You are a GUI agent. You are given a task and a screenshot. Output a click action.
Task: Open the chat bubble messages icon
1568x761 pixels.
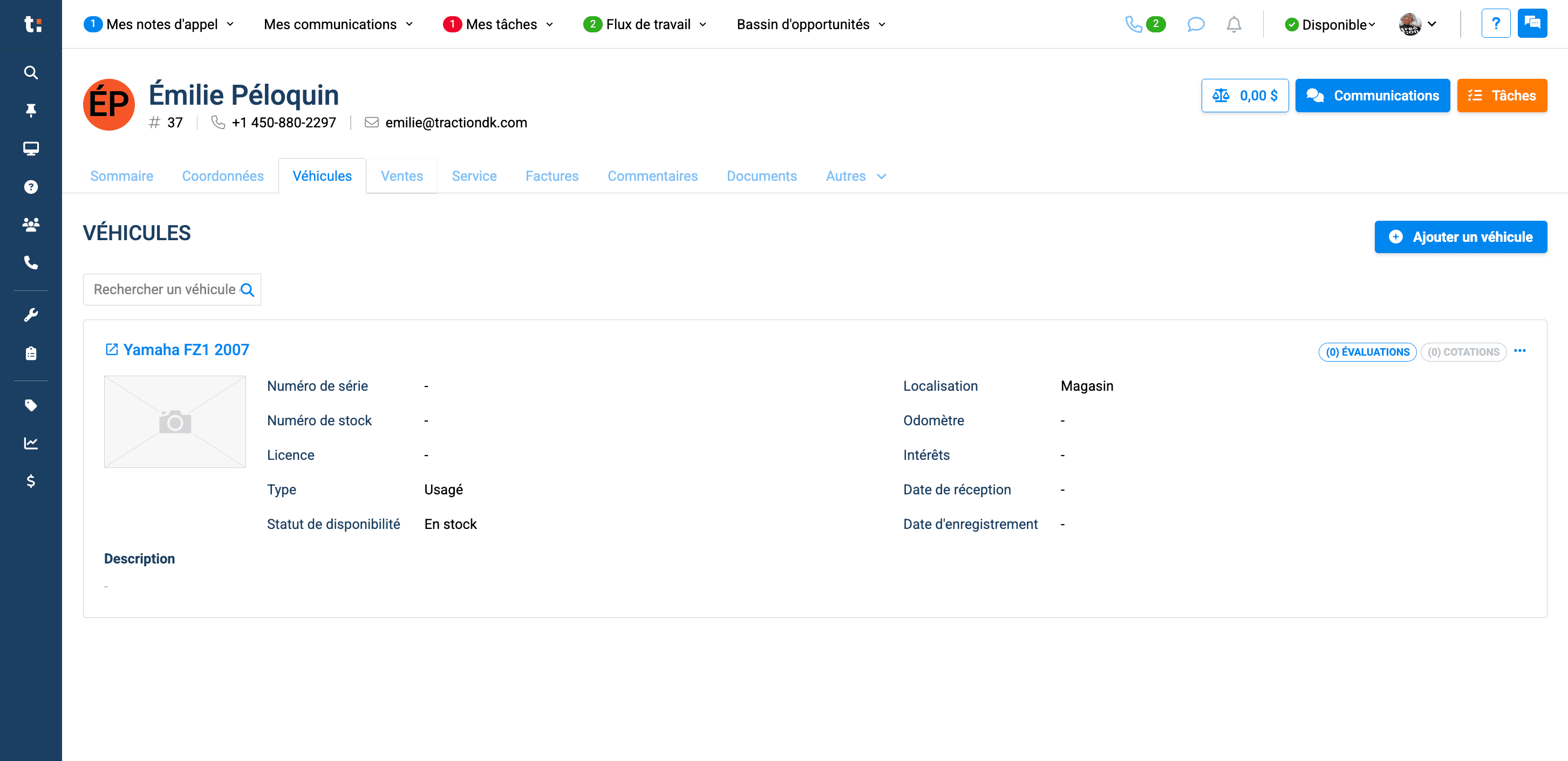[x=1196, y=24]
